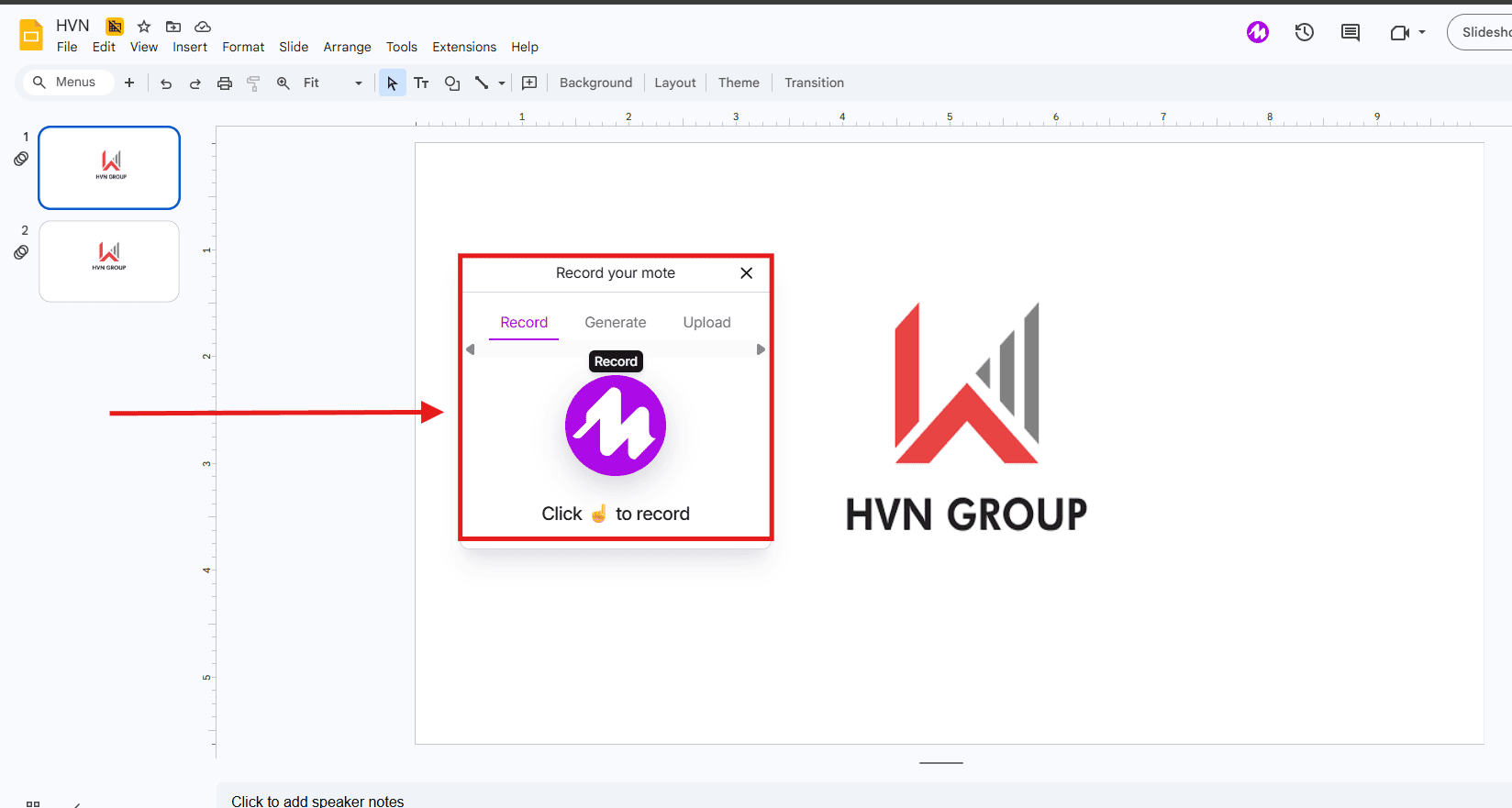Open the View menu

(144, 47)
